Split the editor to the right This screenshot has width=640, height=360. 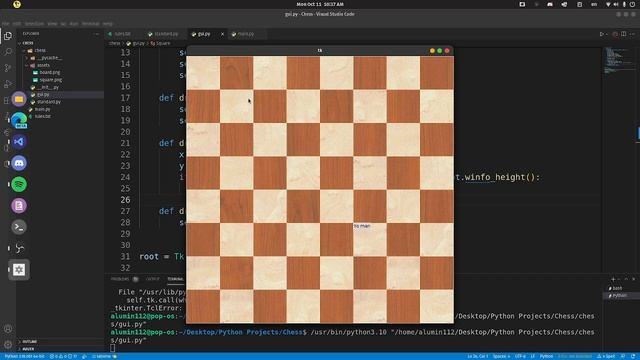[624, 34]
